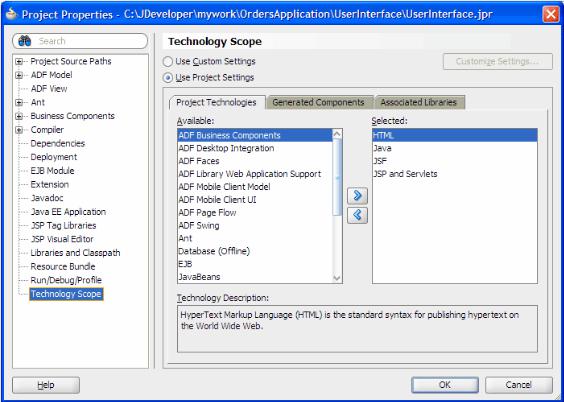Click the right arrow to add technology
The height and width of the screenshot is (402, 564).
pyautogui.click(x=357, y=196)
